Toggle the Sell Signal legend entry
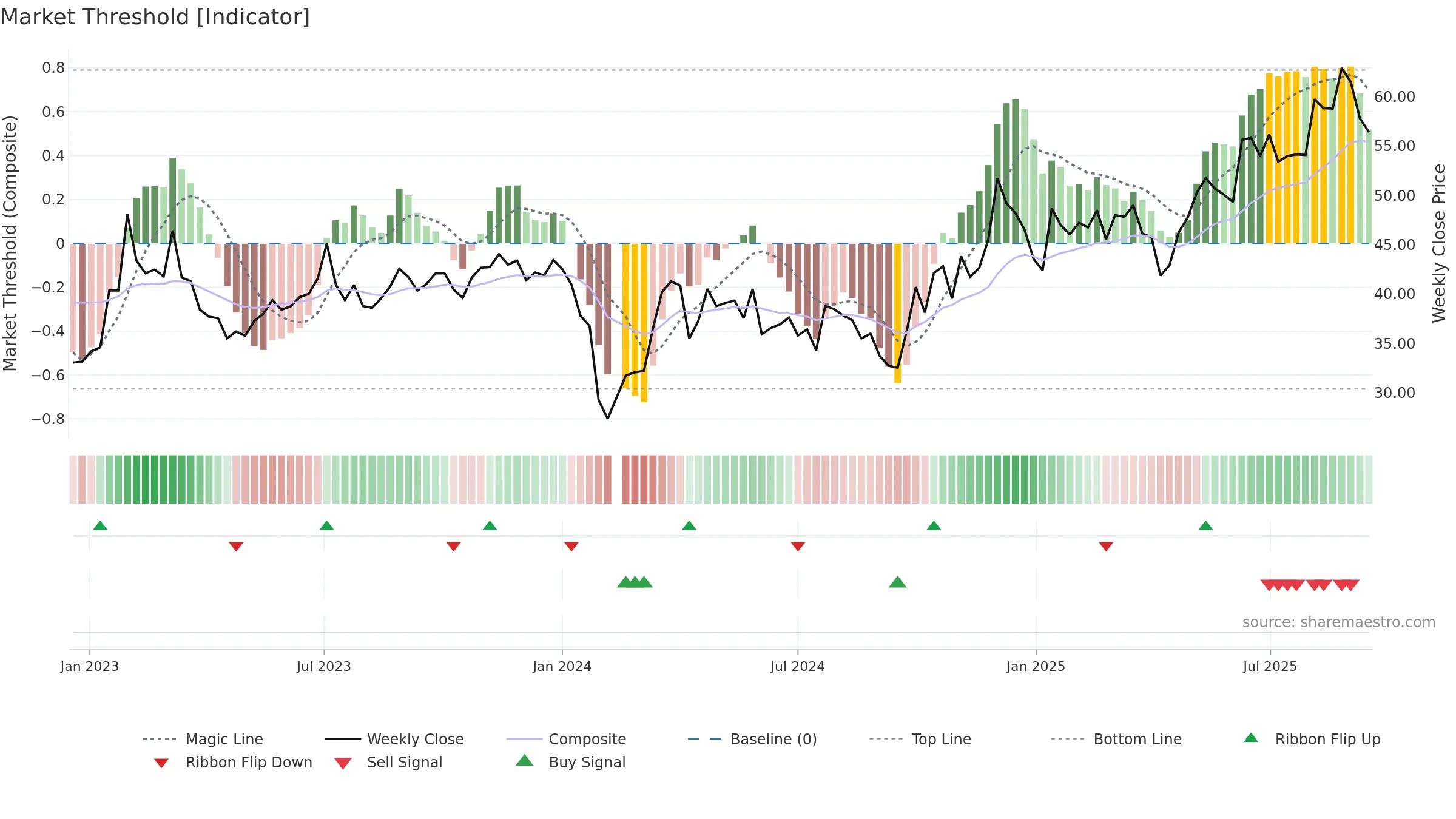The height and width of the screenshot is (819, 1456). [x=388, y=762]
